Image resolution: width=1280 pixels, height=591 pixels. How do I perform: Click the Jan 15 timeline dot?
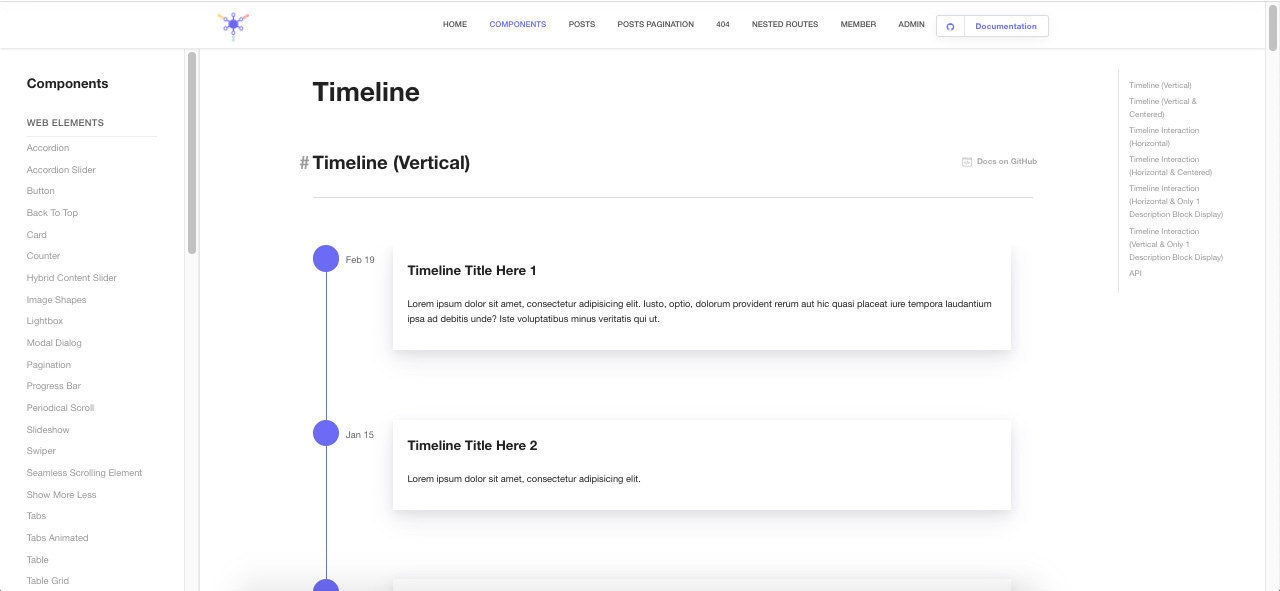tap(326, 433)
